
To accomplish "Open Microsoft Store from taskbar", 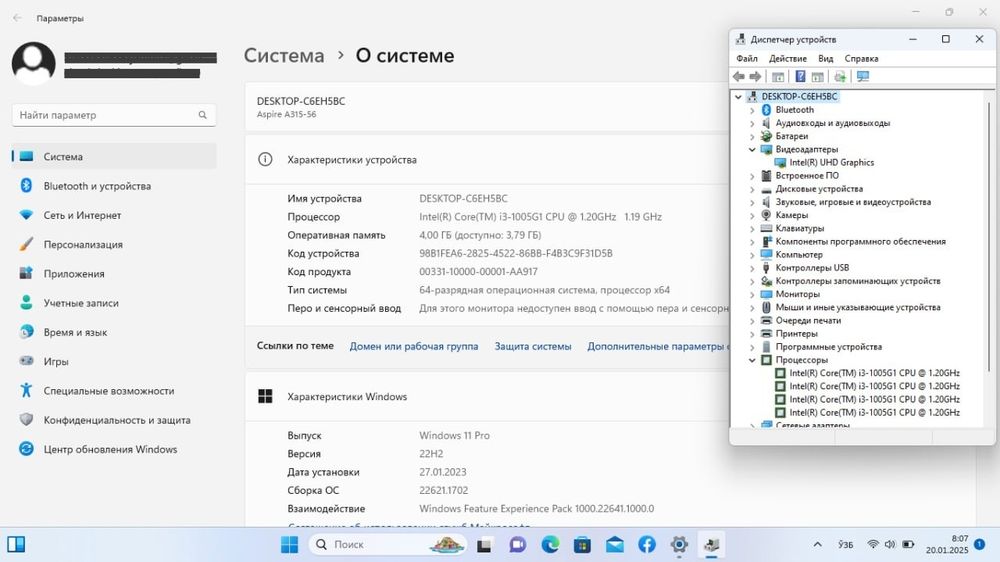I will coord(582,544).
